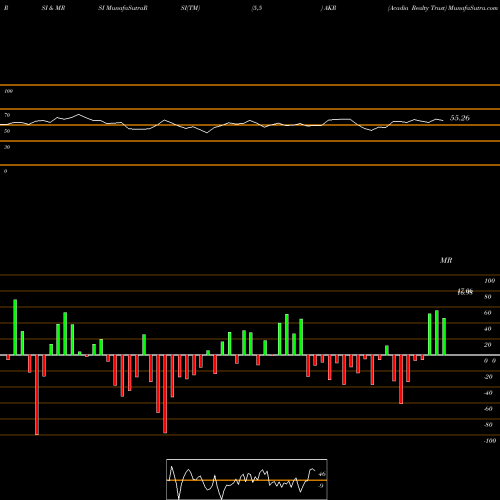Screen dimensions: 500x500
Task: Click the MR axis label -20
Action: [488, 377]
